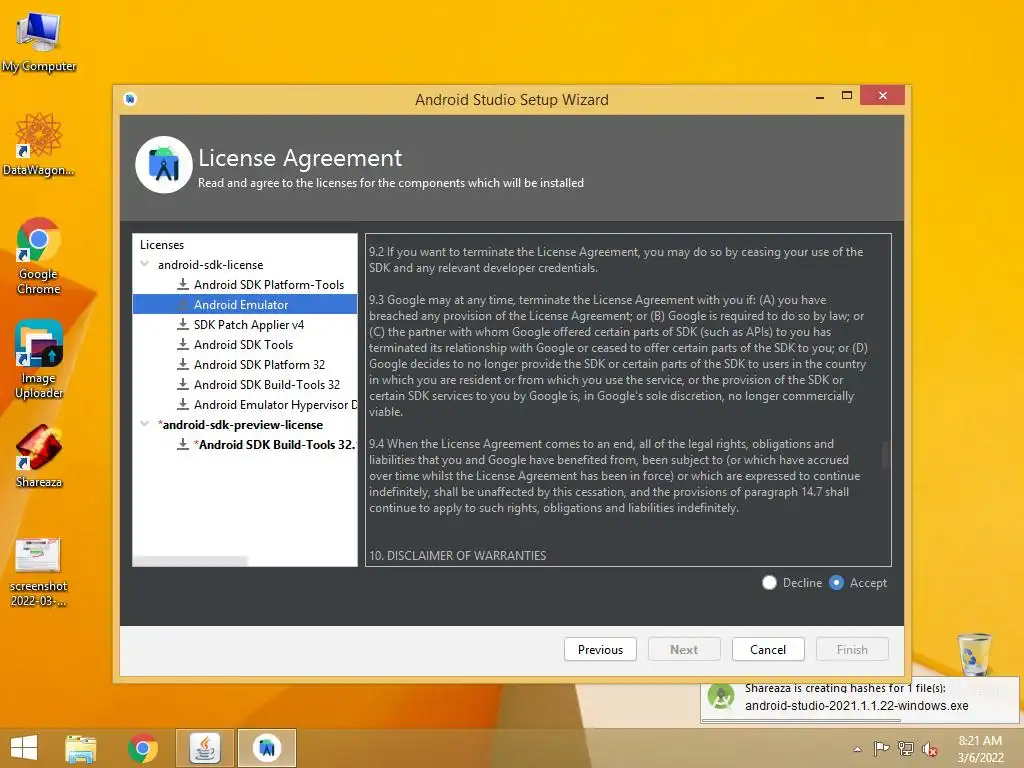
Task: Click the Shareaza notification icon
Action: [721, 697]
